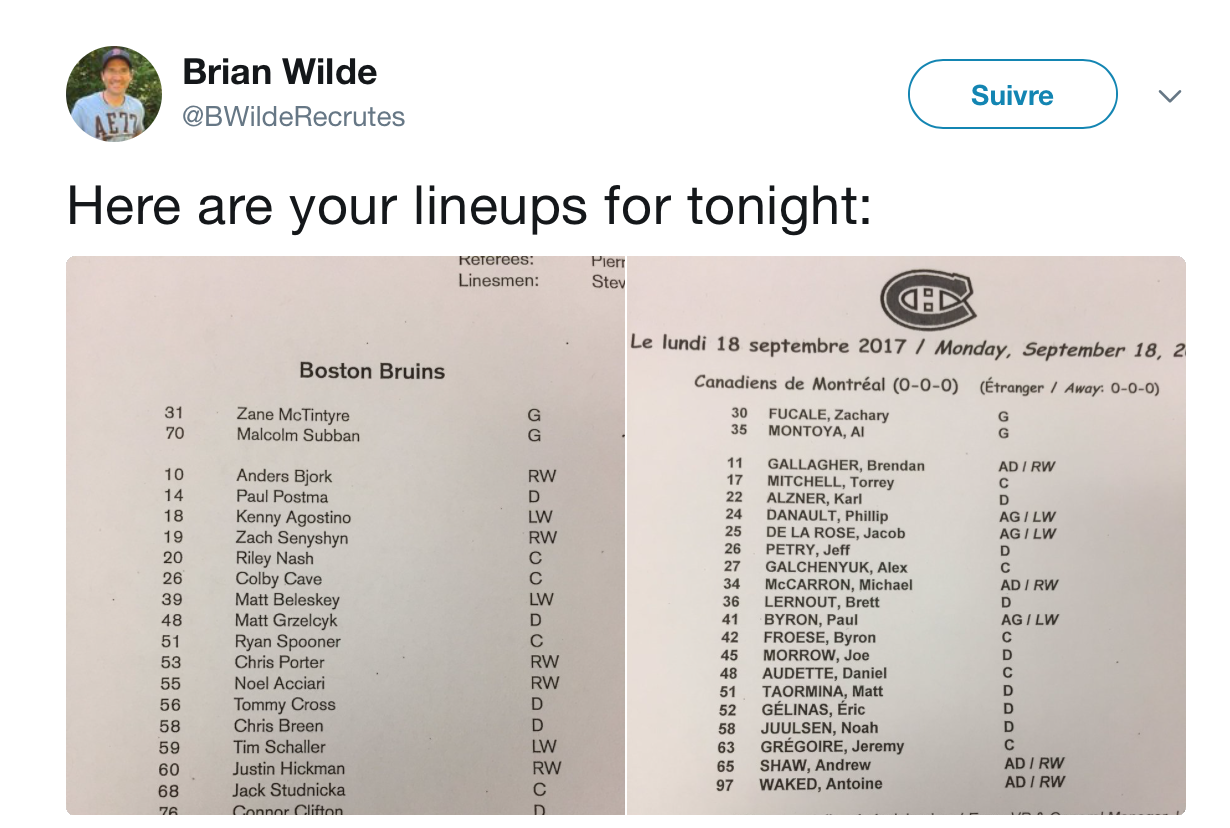This screenshot has height=828, width=1230.
Task: Expand the tweet options chevron
Action: click(1169, 96)
